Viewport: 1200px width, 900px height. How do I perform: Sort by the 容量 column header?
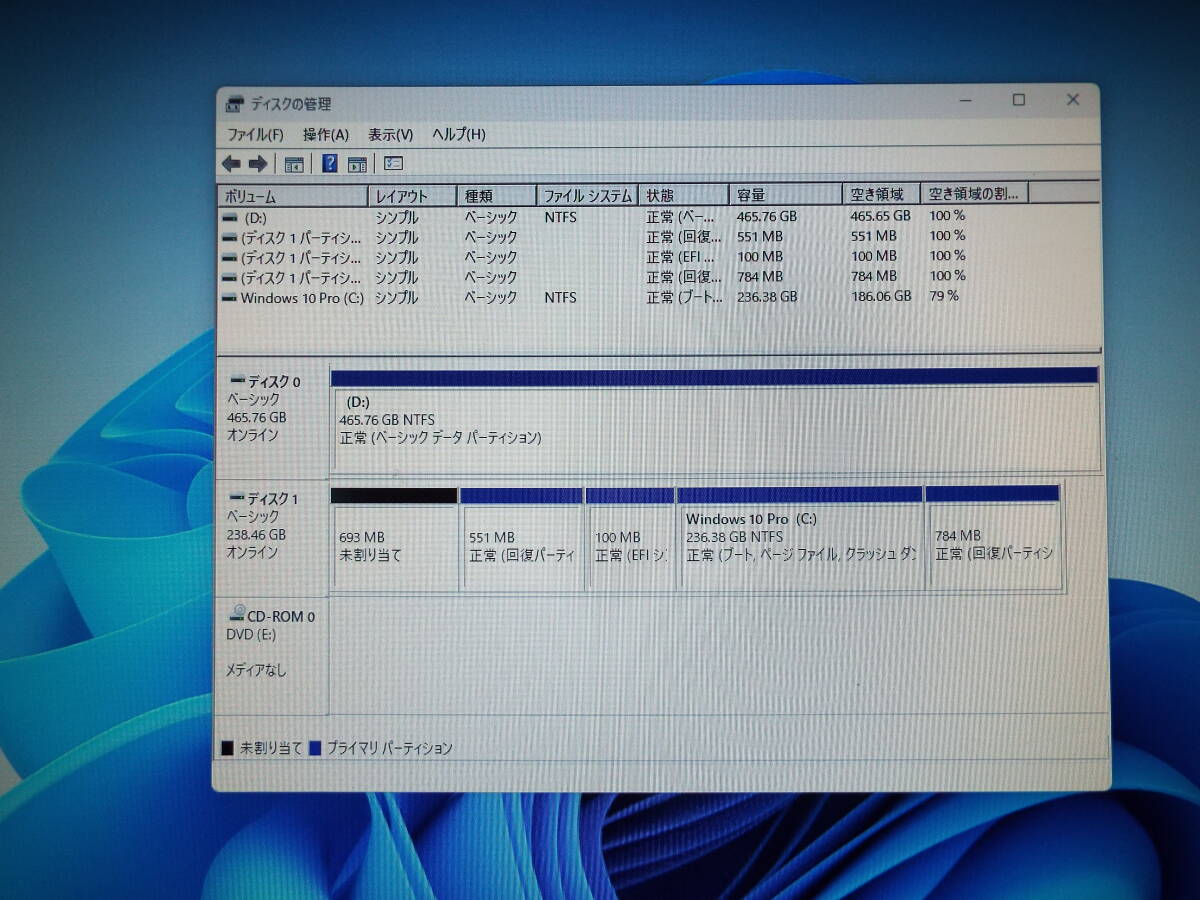click(786, 194)
